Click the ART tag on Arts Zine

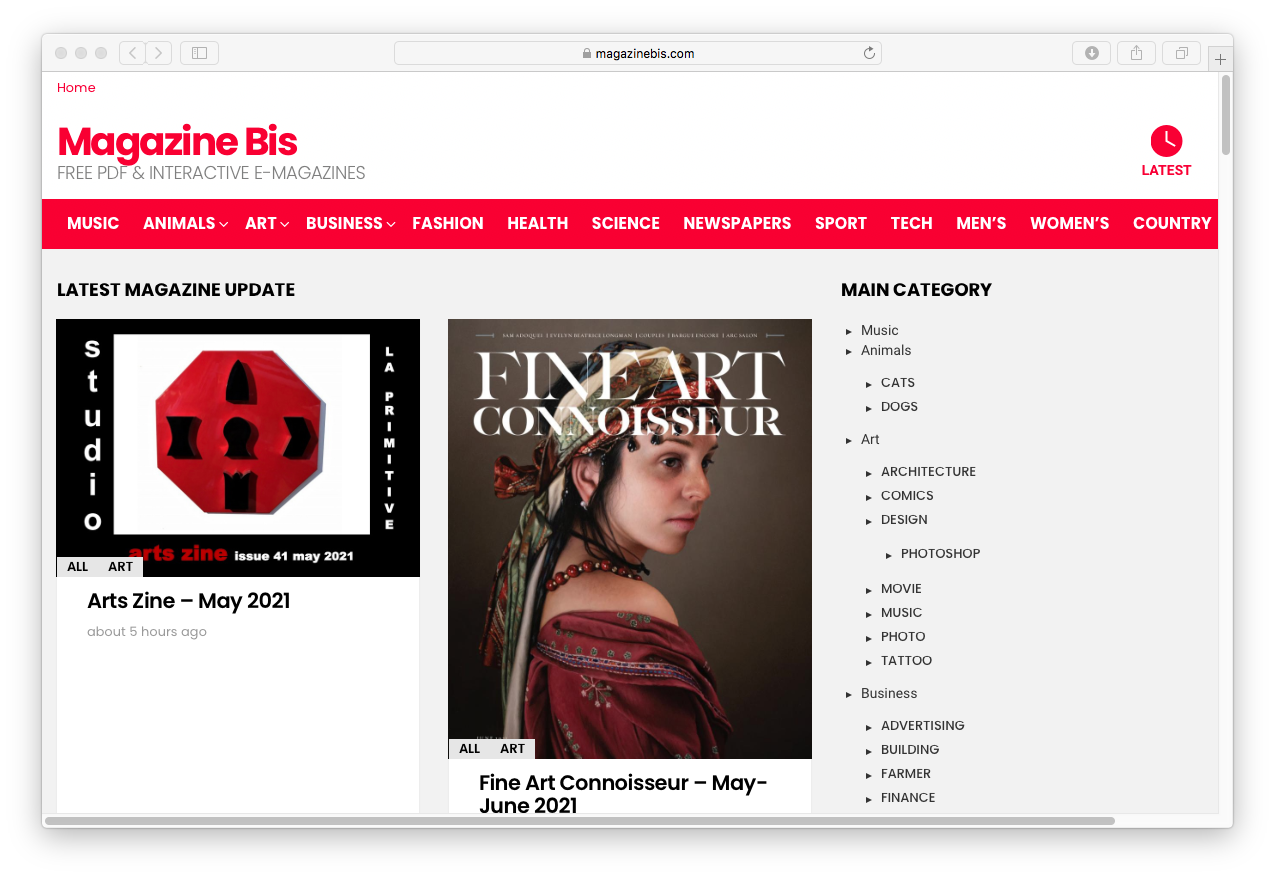121,567
